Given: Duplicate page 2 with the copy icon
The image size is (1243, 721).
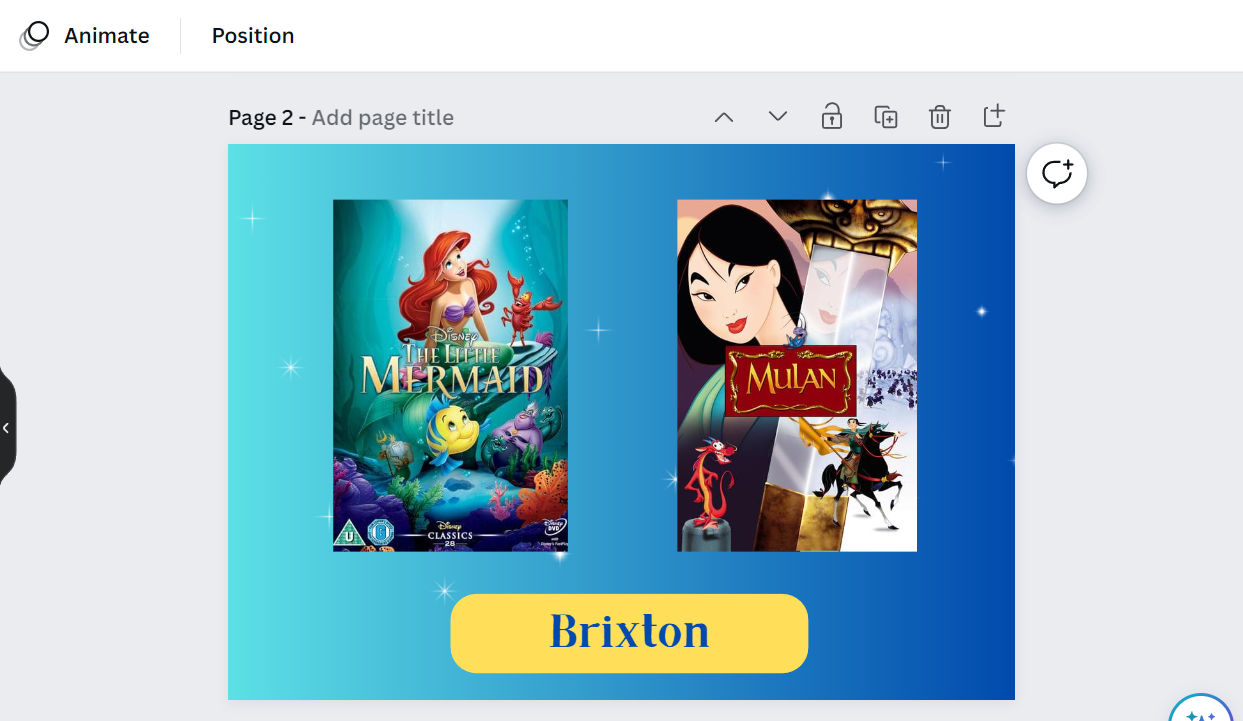Looking at the screenshot, I should [886, 117].
